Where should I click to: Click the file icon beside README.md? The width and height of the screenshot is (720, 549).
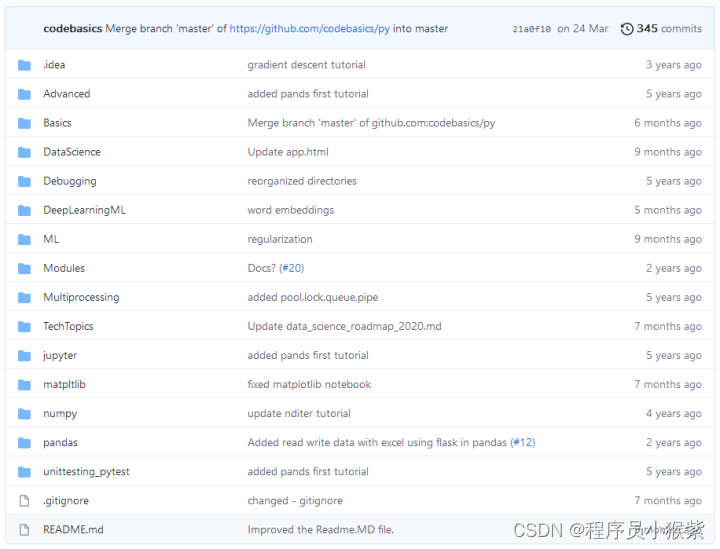(x=24, y=530)
